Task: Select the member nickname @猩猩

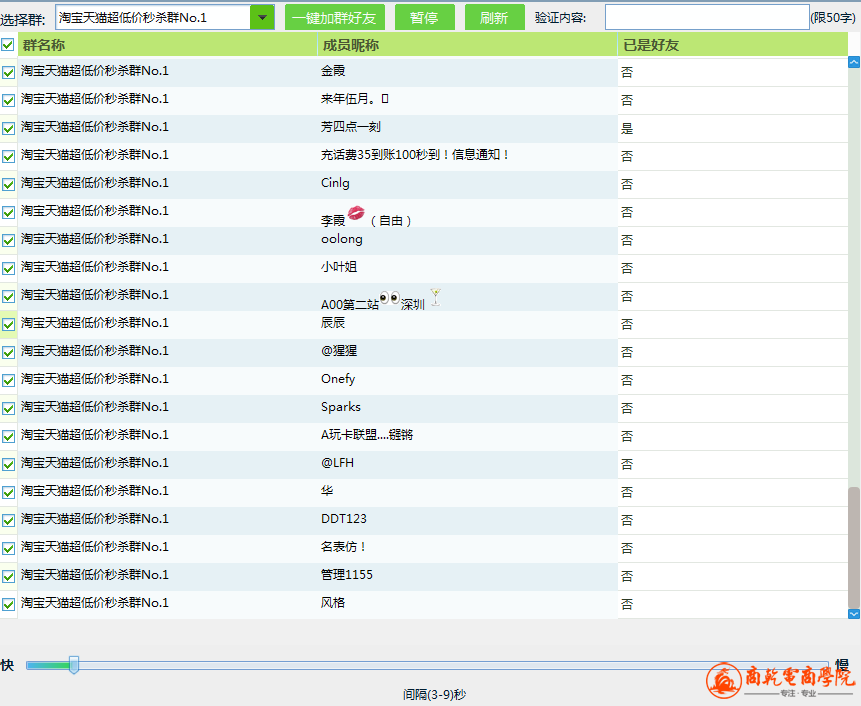Action: coord(339,351)
